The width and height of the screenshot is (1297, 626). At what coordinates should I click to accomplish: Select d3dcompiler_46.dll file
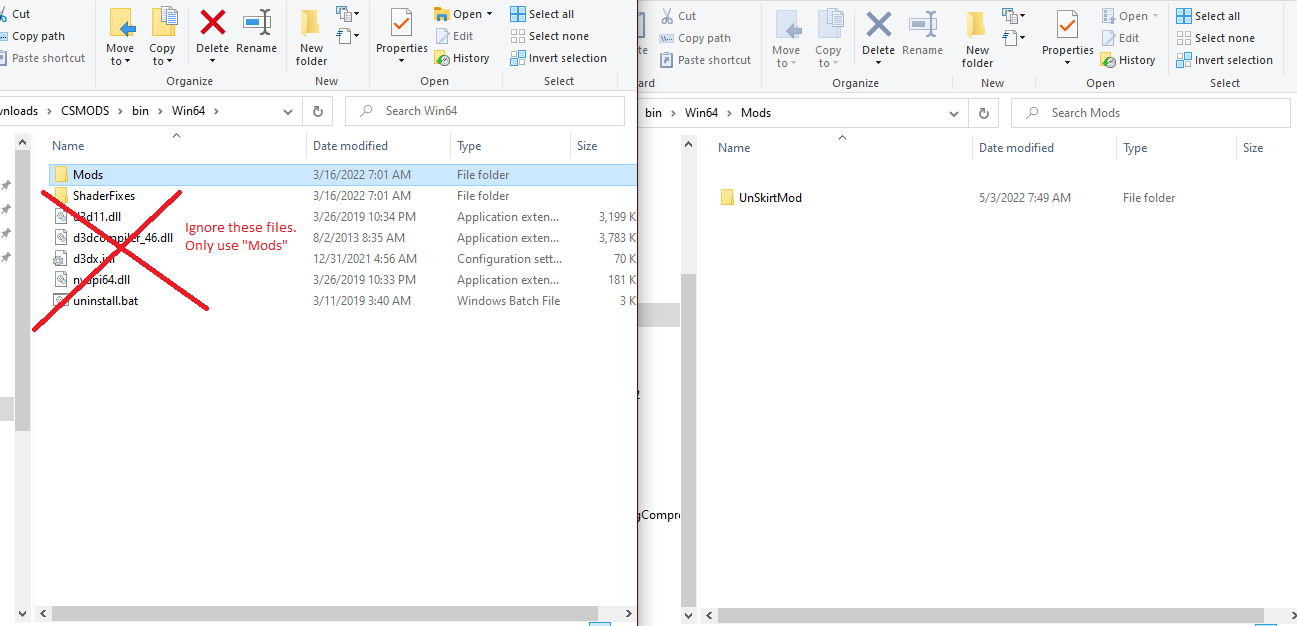tap(122, 238)
